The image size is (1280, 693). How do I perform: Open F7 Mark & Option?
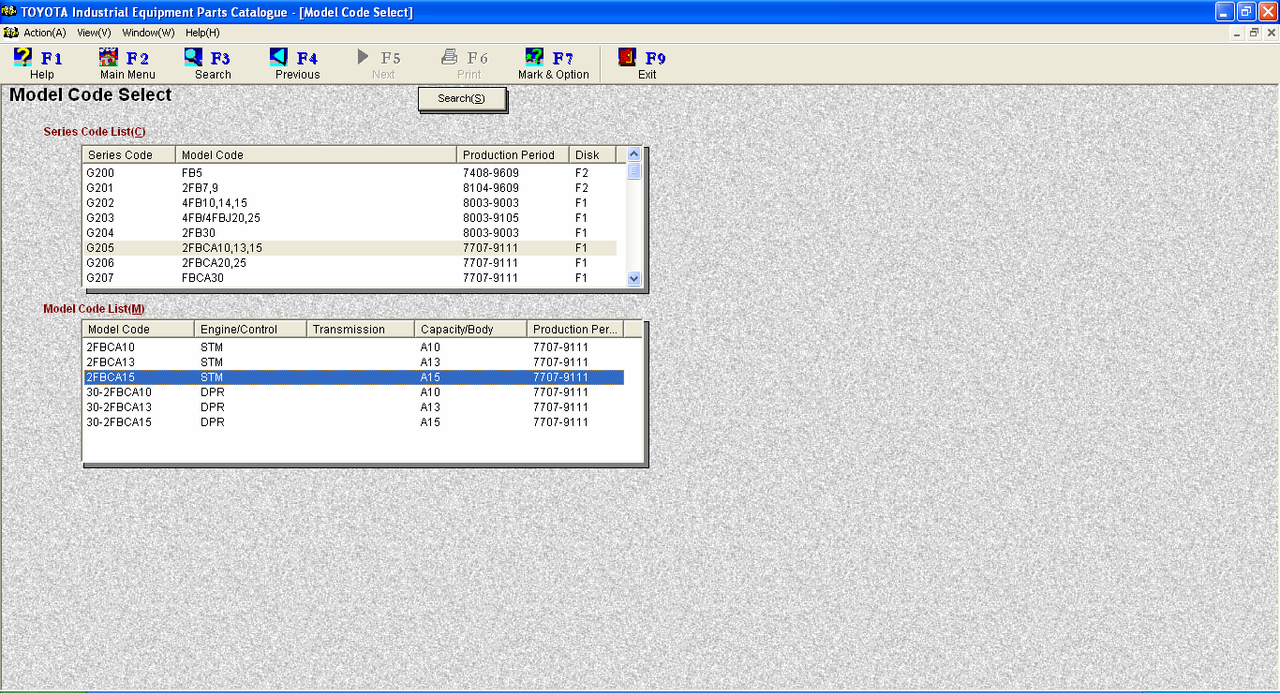[x=553, y=64]
